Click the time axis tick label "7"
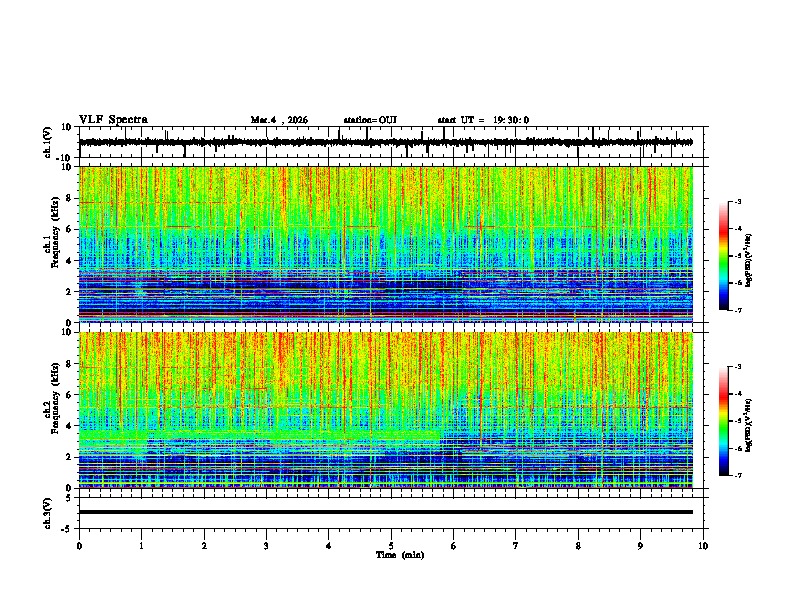This screenshot has width=792, height=612. click(x=516, y=546)
